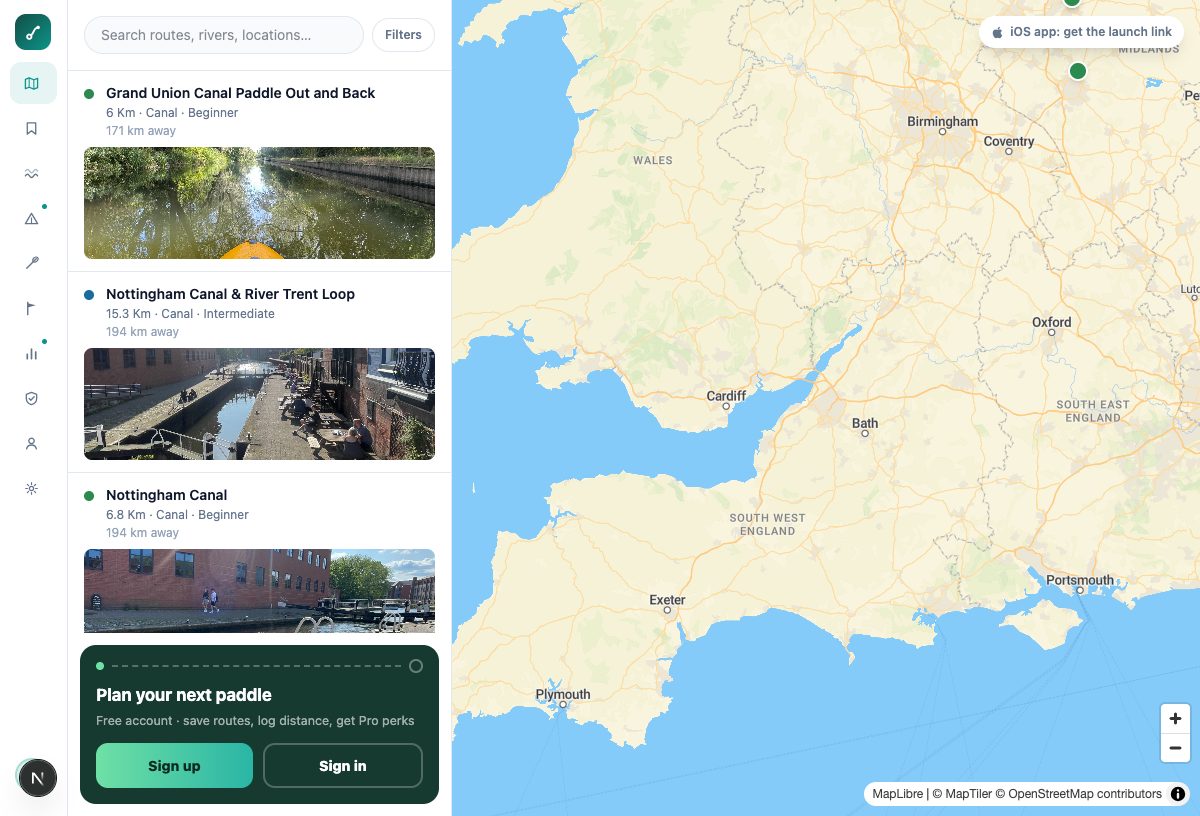The image size is (1200, 816).
Task: Open the warning triangle alerts icon
Action: point(33,218)
